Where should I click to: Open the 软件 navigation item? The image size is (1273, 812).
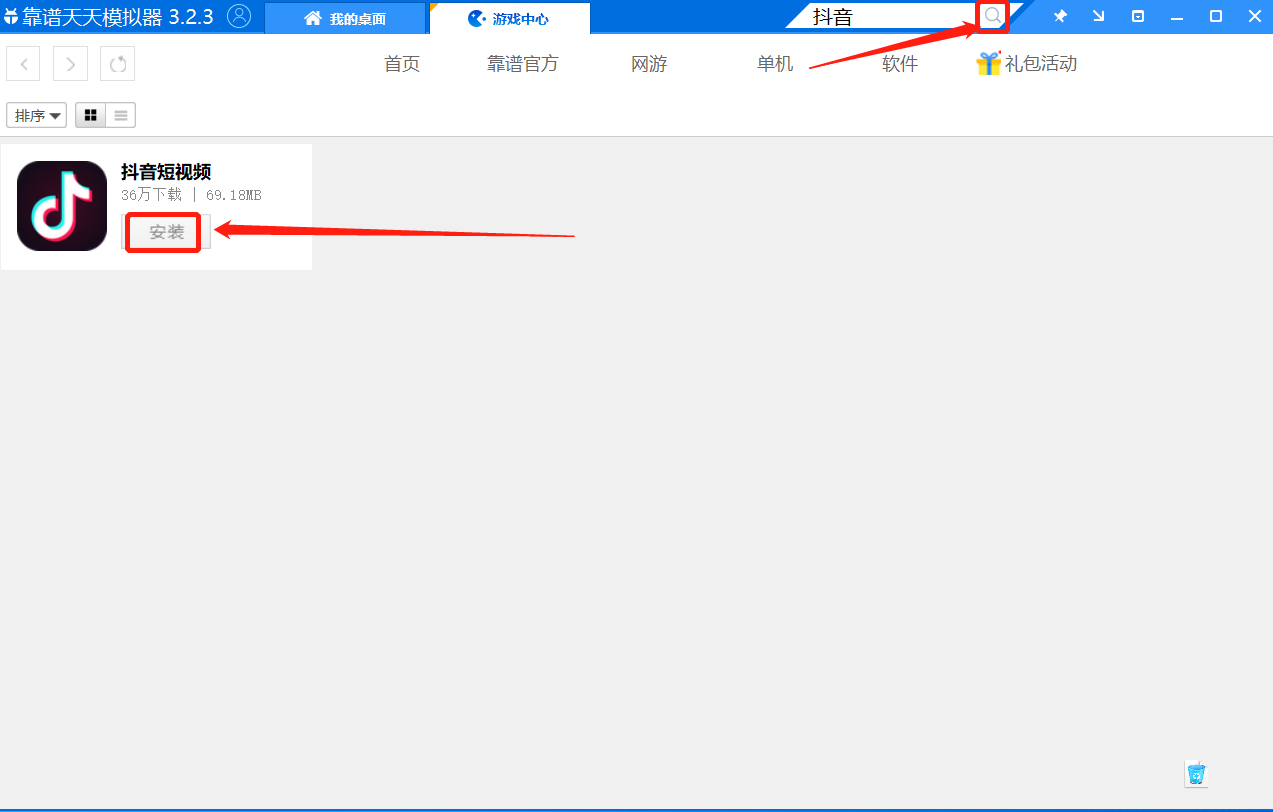pyautogui.click(x=900, y=64)
